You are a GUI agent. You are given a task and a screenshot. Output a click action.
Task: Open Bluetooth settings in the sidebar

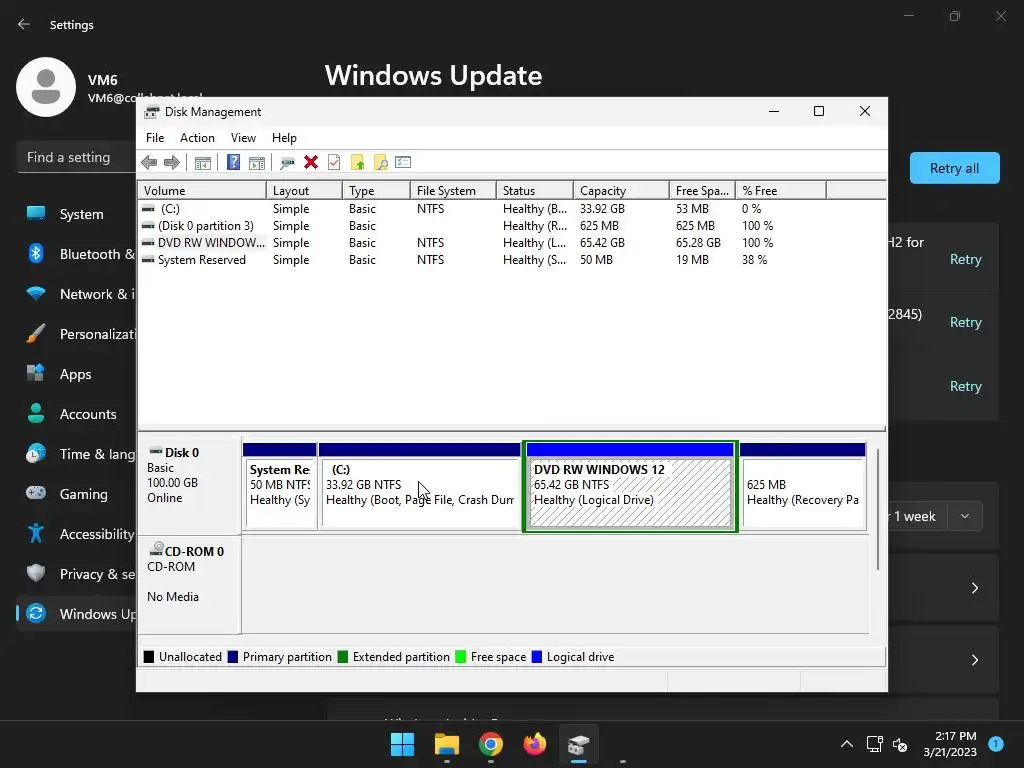click(x=76, y=254)
